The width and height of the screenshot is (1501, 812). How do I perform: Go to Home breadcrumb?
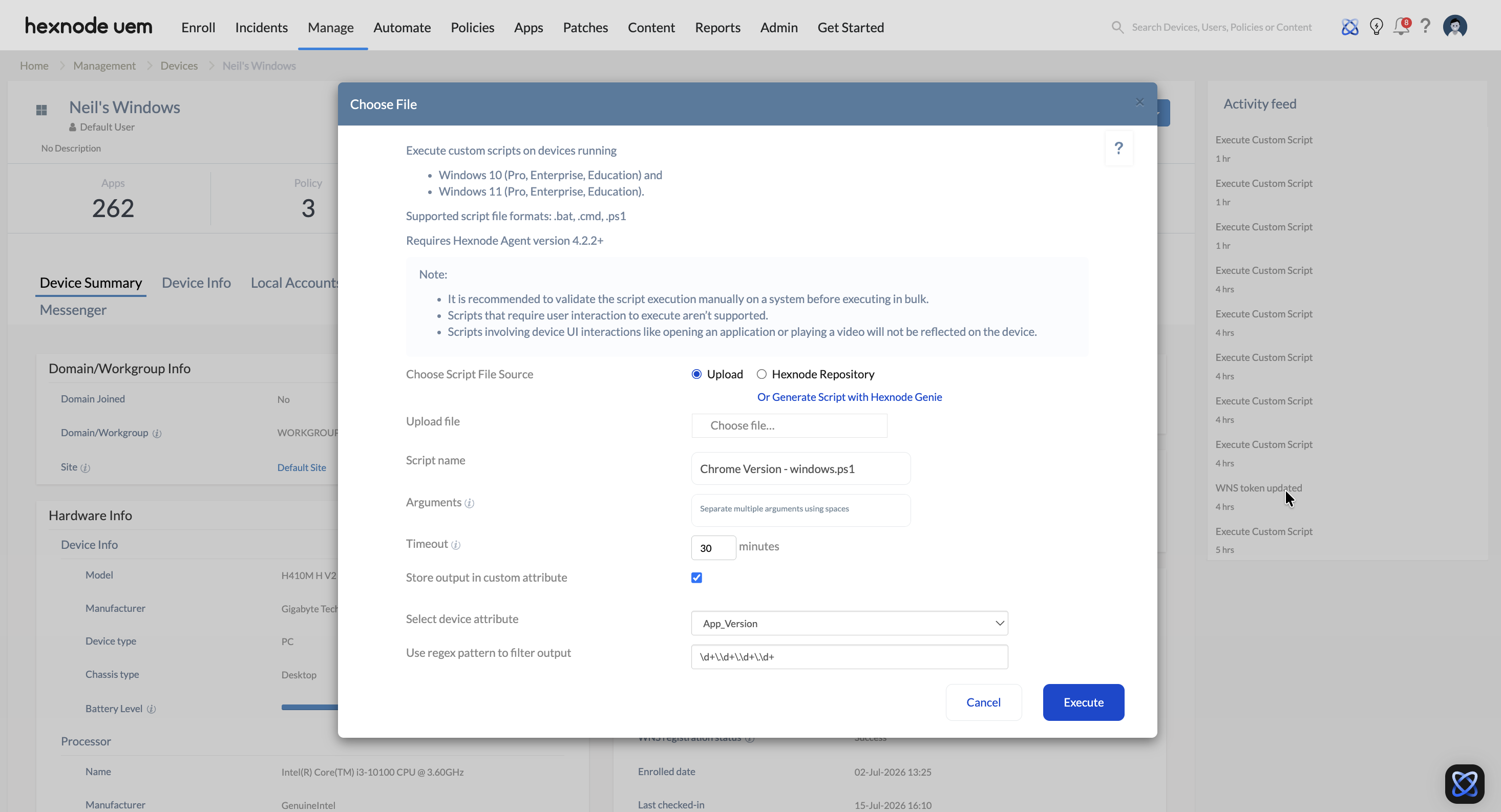pyautogui.click(x=34, y=66)
